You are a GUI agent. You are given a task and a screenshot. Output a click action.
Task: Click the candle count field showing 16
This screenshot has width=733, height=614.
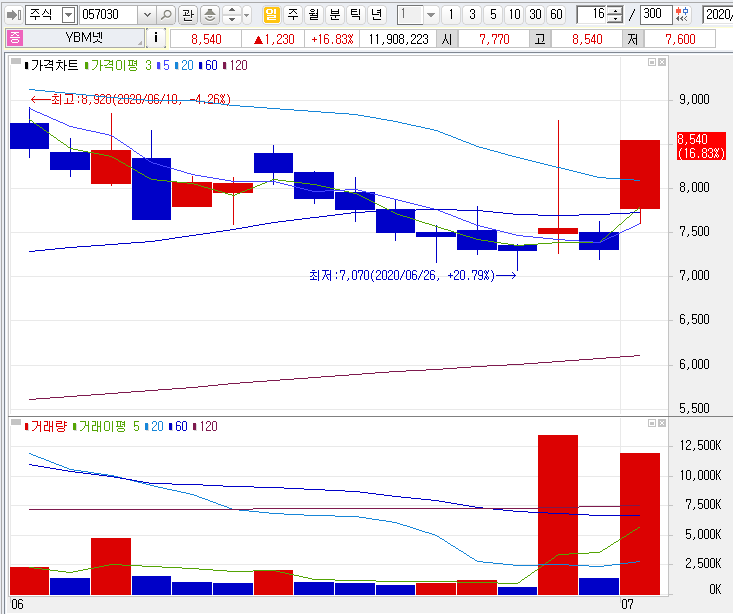click(592, 15)
